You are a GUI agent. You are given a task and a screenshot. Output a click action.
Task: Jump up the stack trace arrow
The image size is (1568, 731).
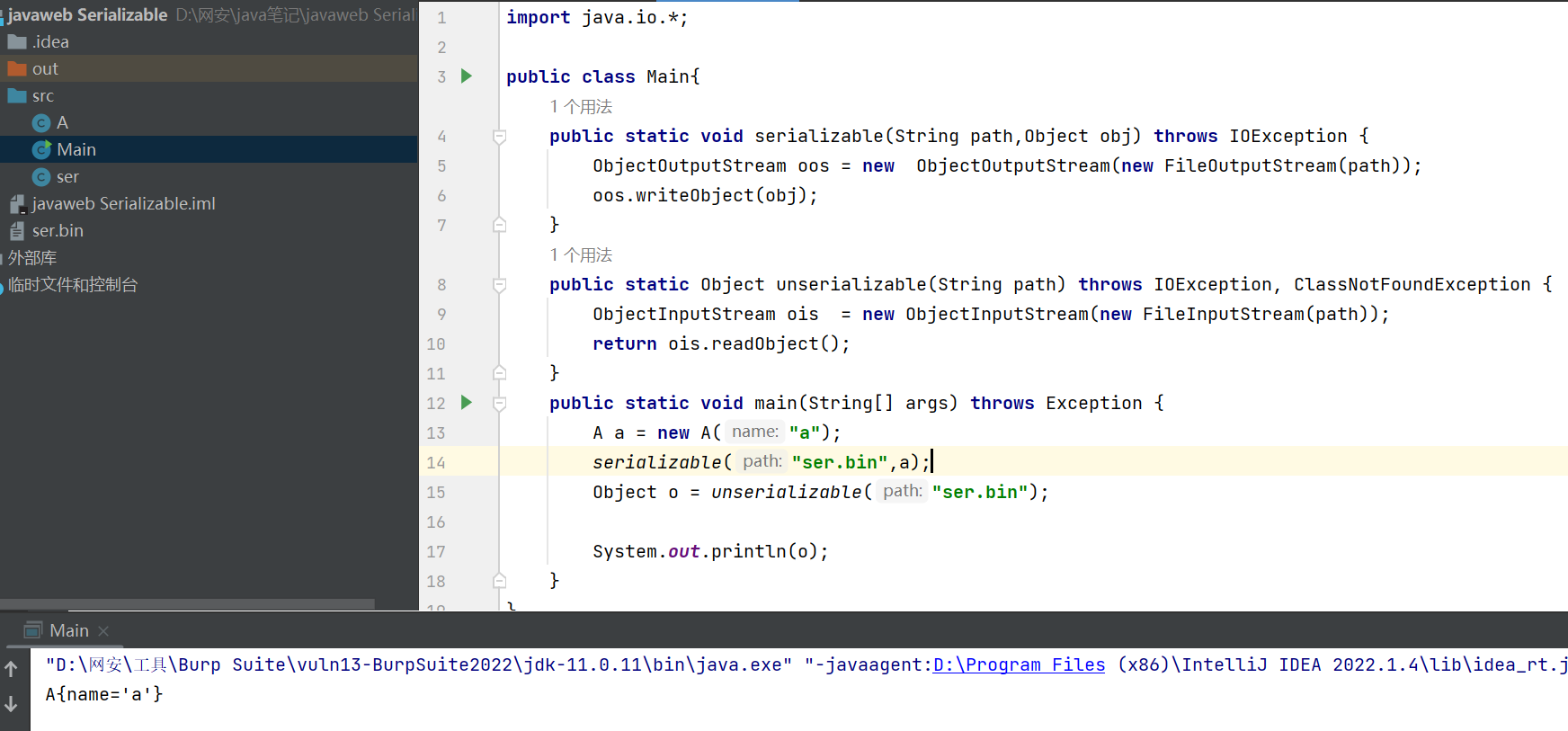click(x=11, y=669)
